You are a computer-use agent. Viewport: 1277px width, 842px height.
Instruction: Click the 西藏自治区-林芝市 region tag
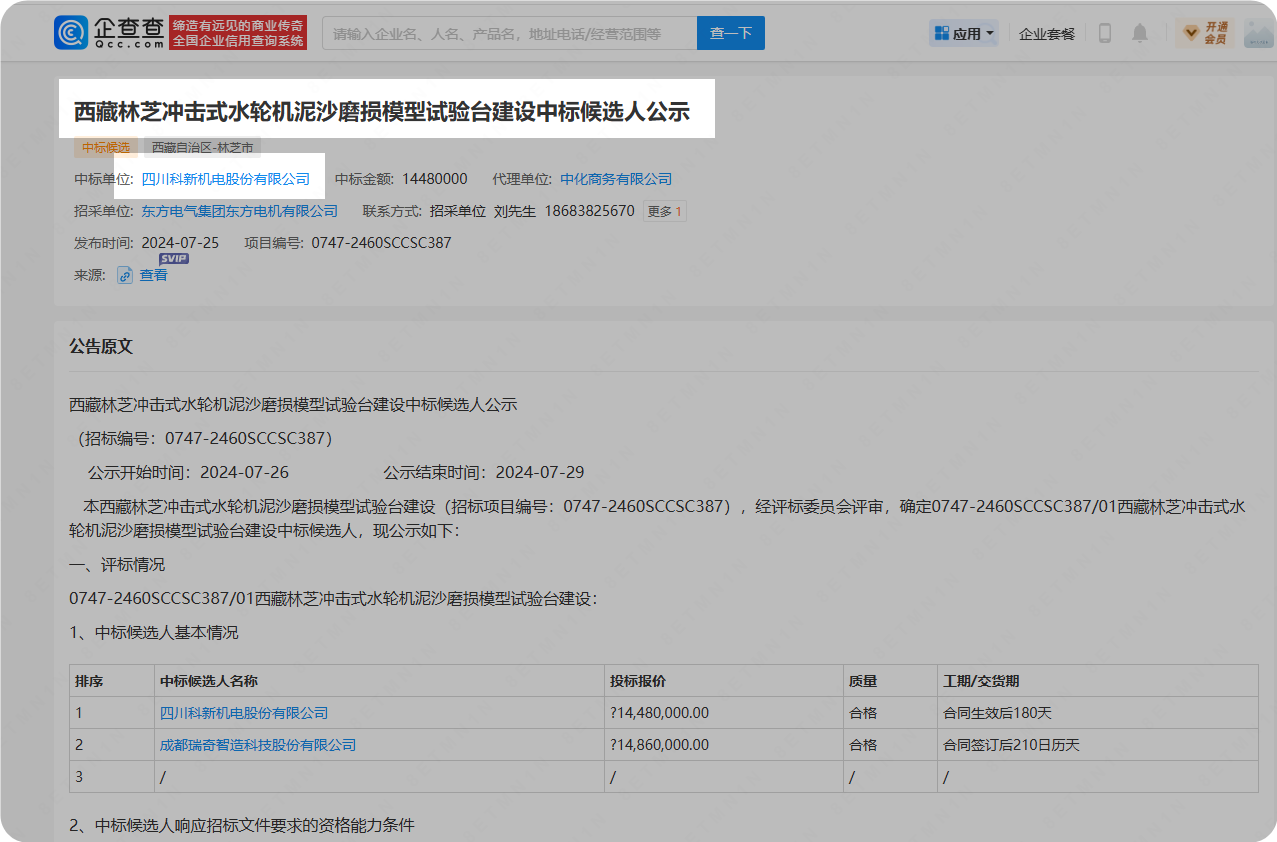coord(203,148)
